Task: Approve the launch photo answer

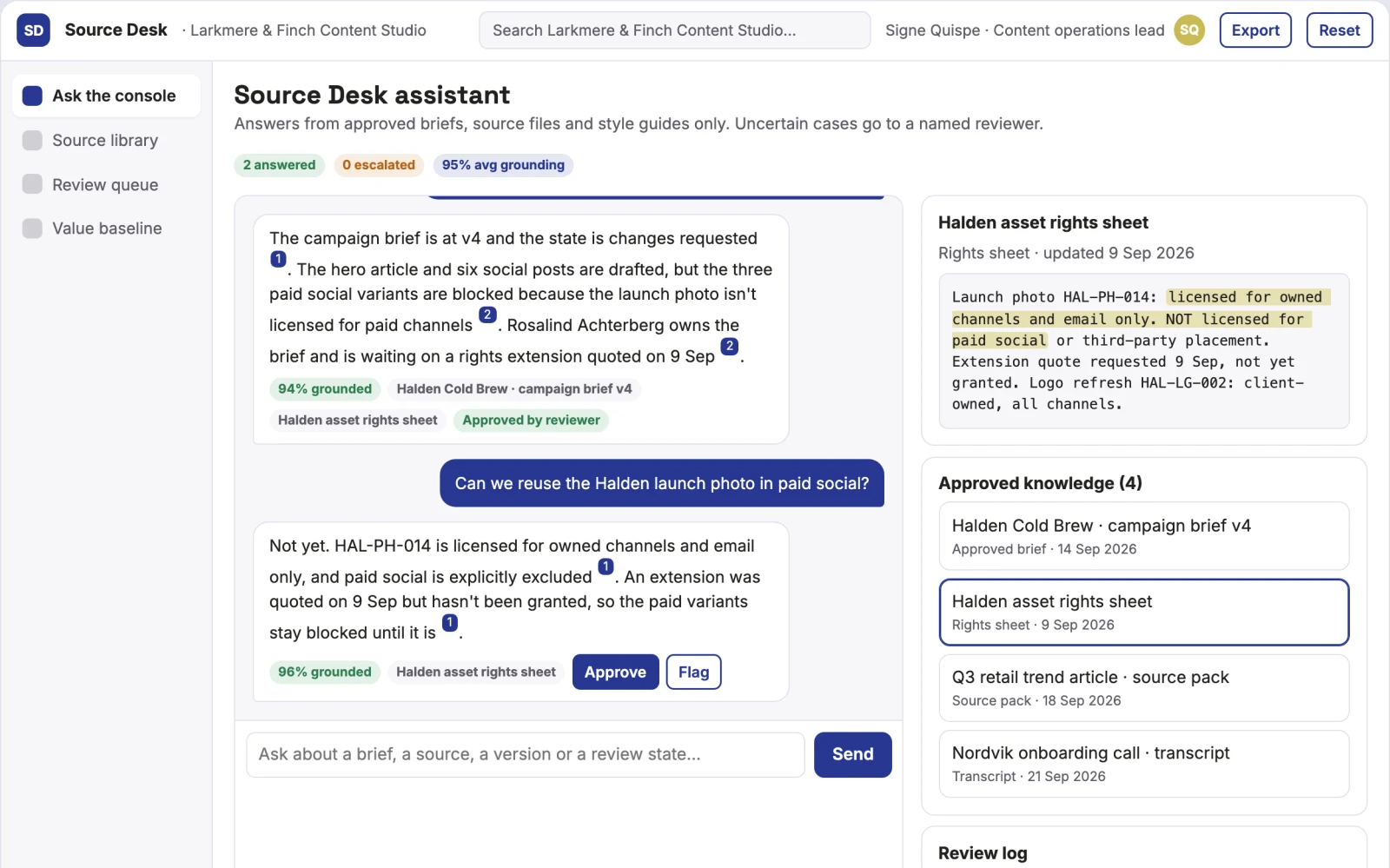Action: pyautogui.click(x=615, y=672)
